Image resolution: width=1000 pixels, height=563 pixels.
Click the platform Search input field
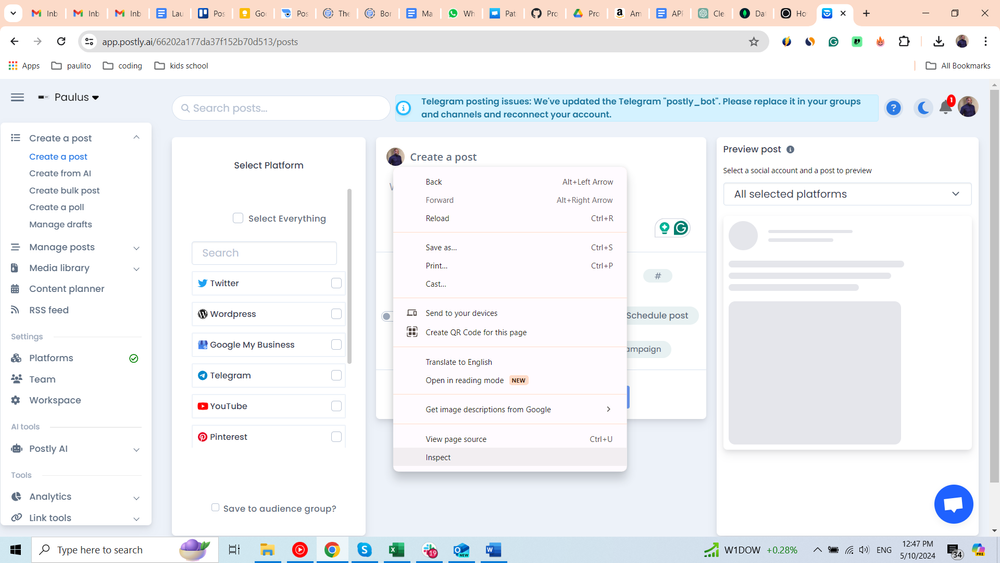[264, 252]
